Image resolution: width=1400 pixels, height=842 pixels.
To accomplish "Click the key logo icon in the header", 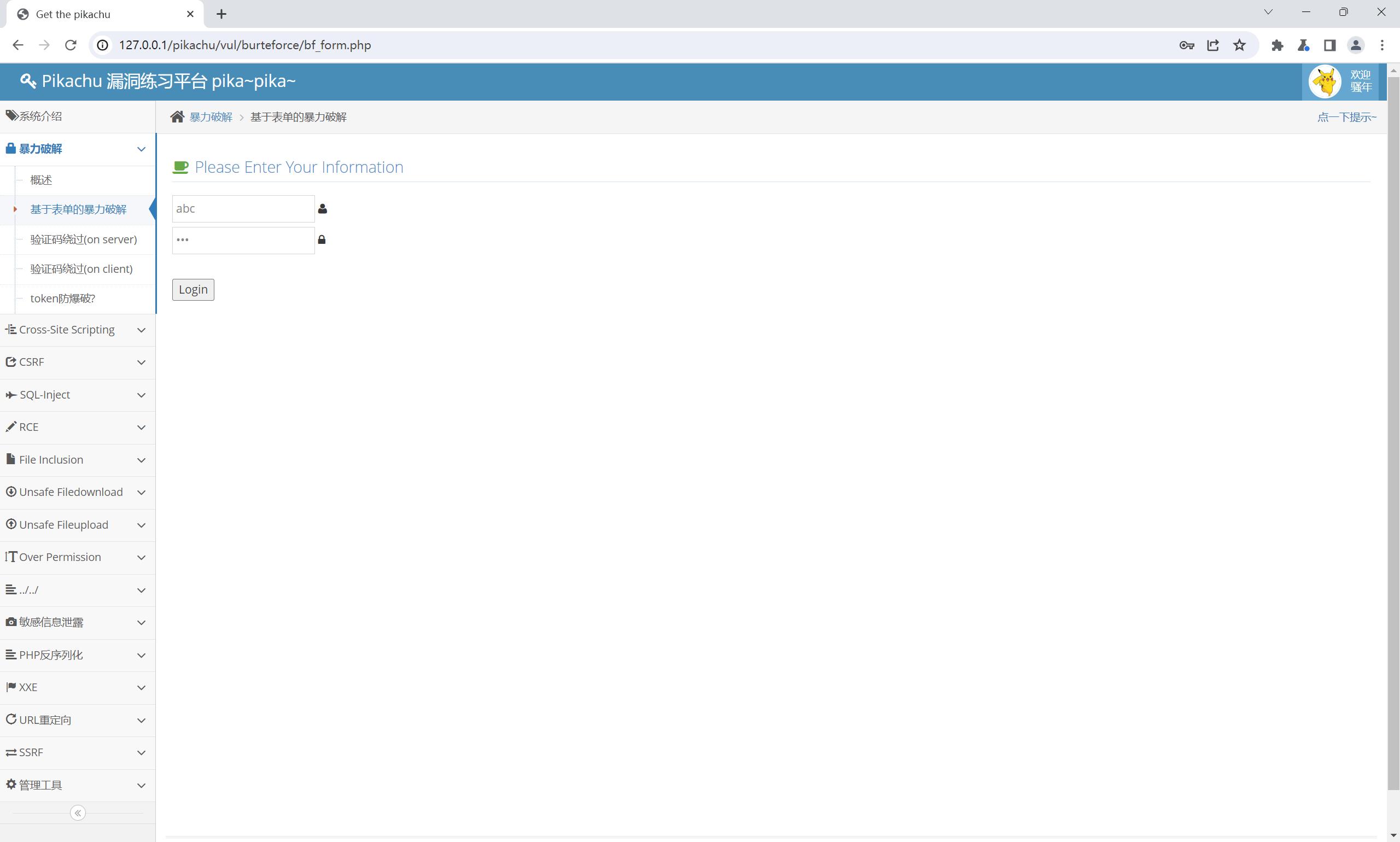I will click(x=28, y=81).
